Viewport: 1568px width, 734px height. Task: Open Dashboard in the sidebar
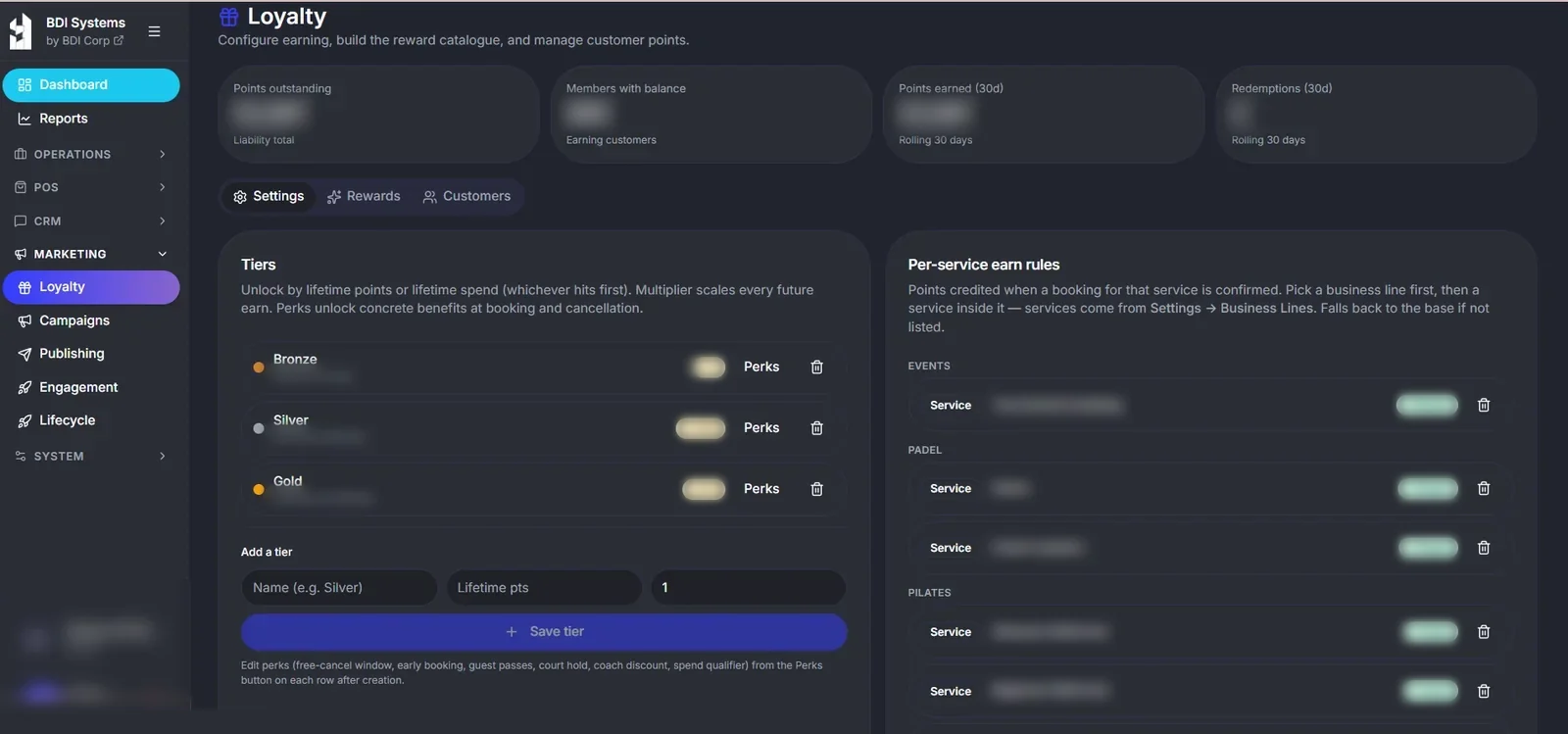point(91,85)
